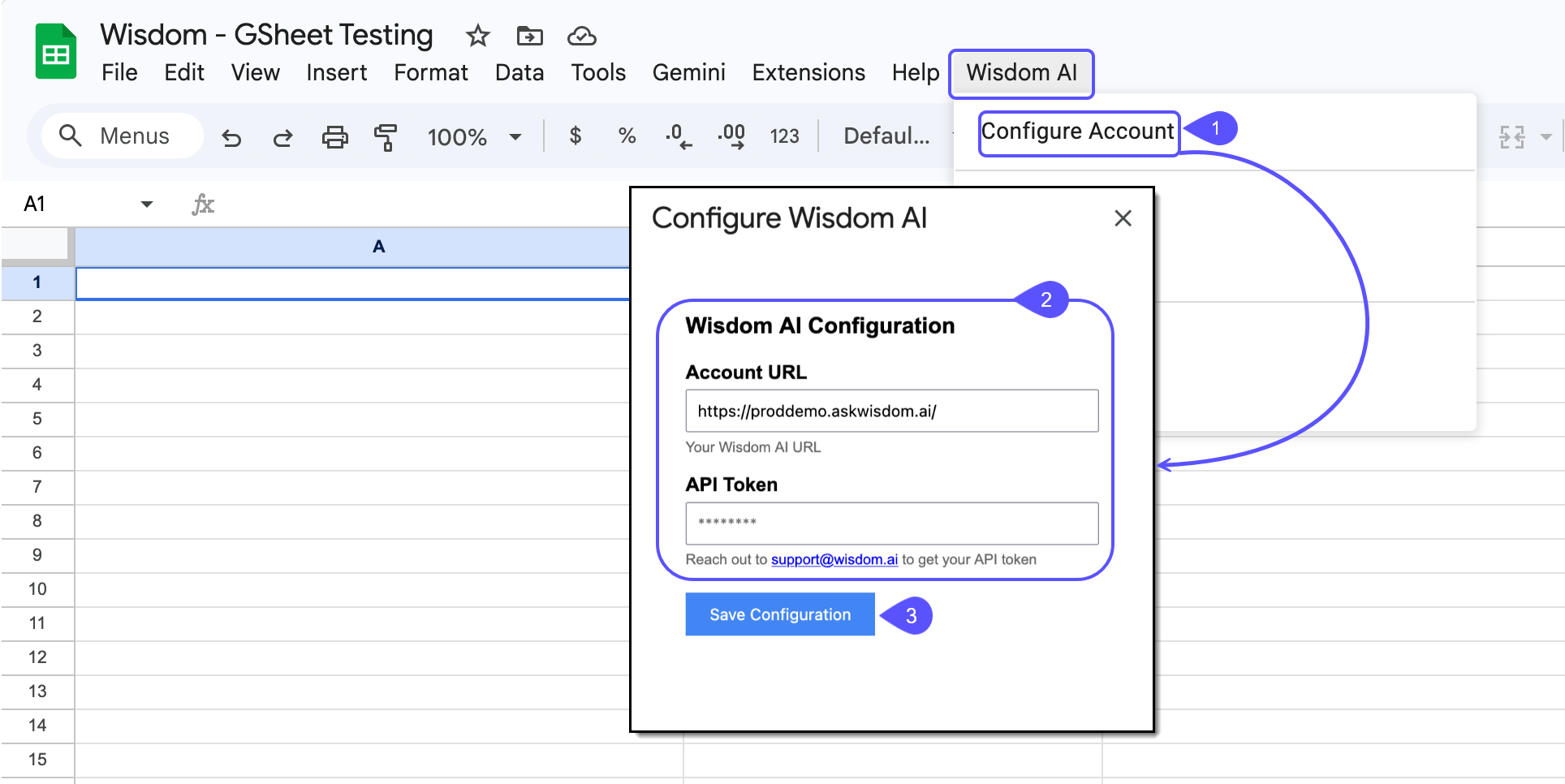Expand the name box dropdown arrow
The height and width of the screenshot is (784, 1565).
coord(146,204)
